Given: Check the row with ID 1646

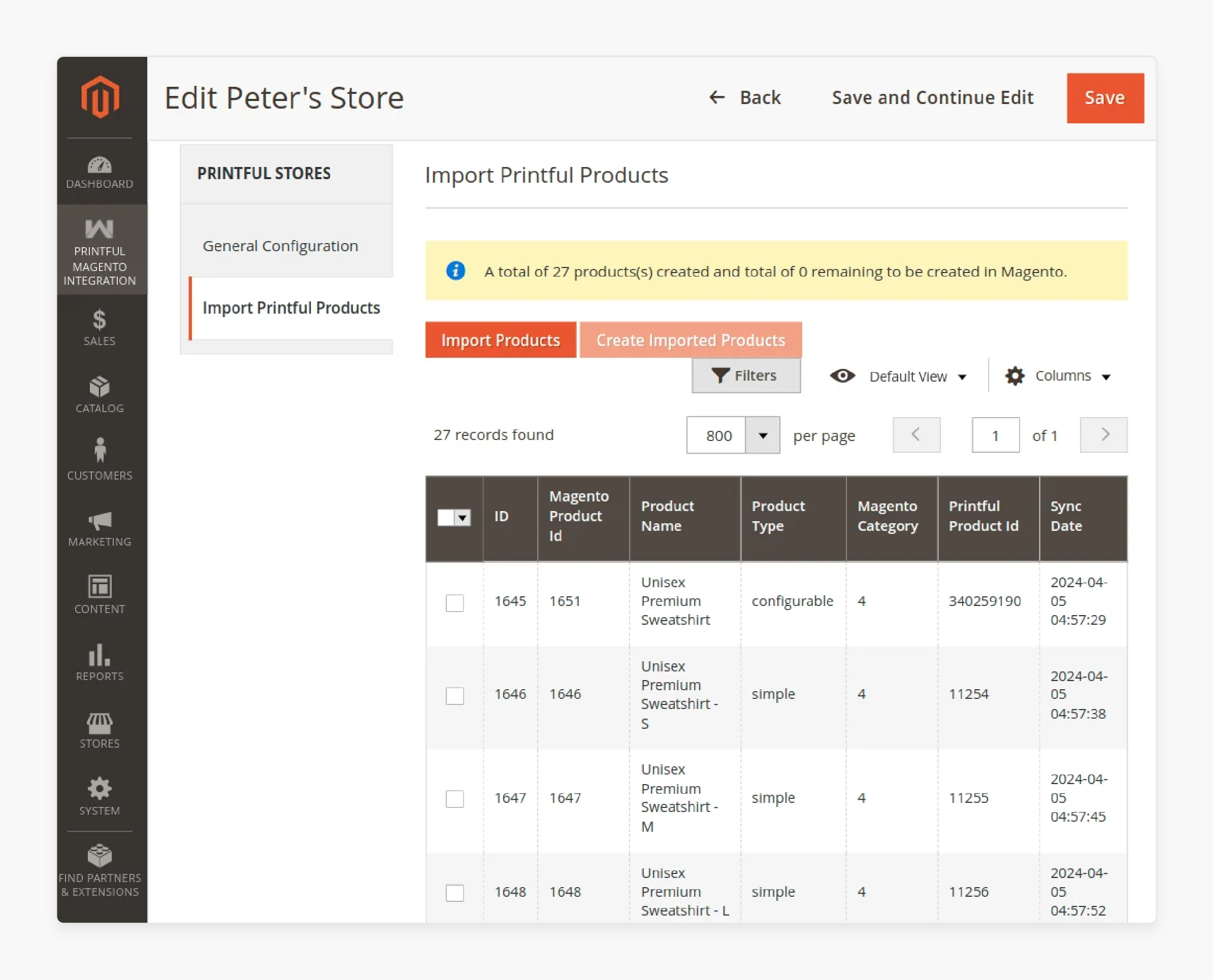Looking at the screenshot, I should 454,695.
